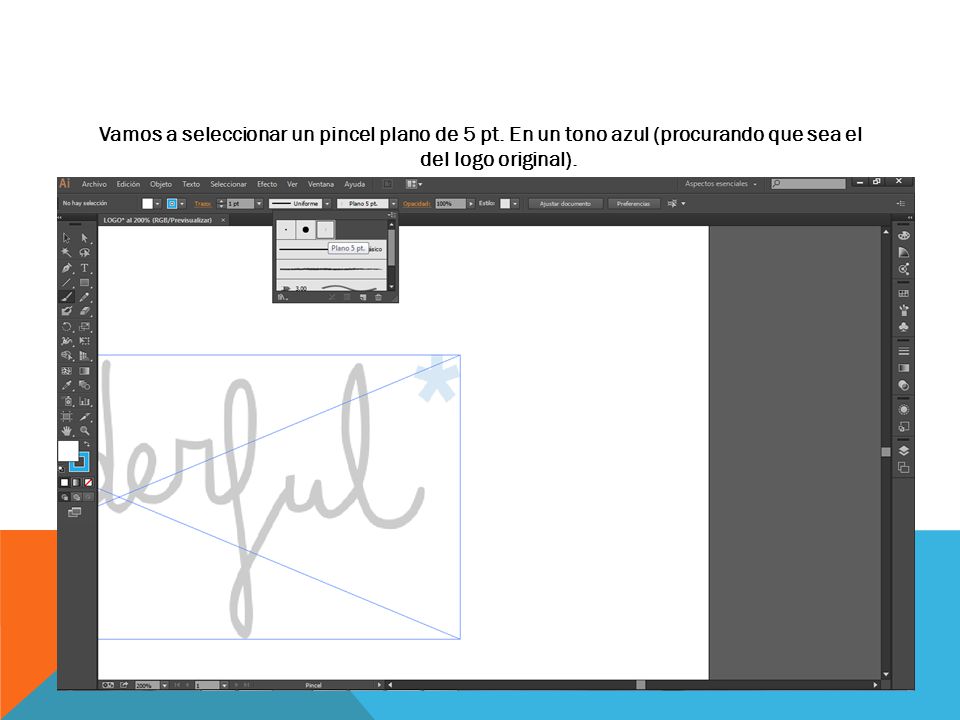
Task: Open the Edición menu
Action: point(129,184)
